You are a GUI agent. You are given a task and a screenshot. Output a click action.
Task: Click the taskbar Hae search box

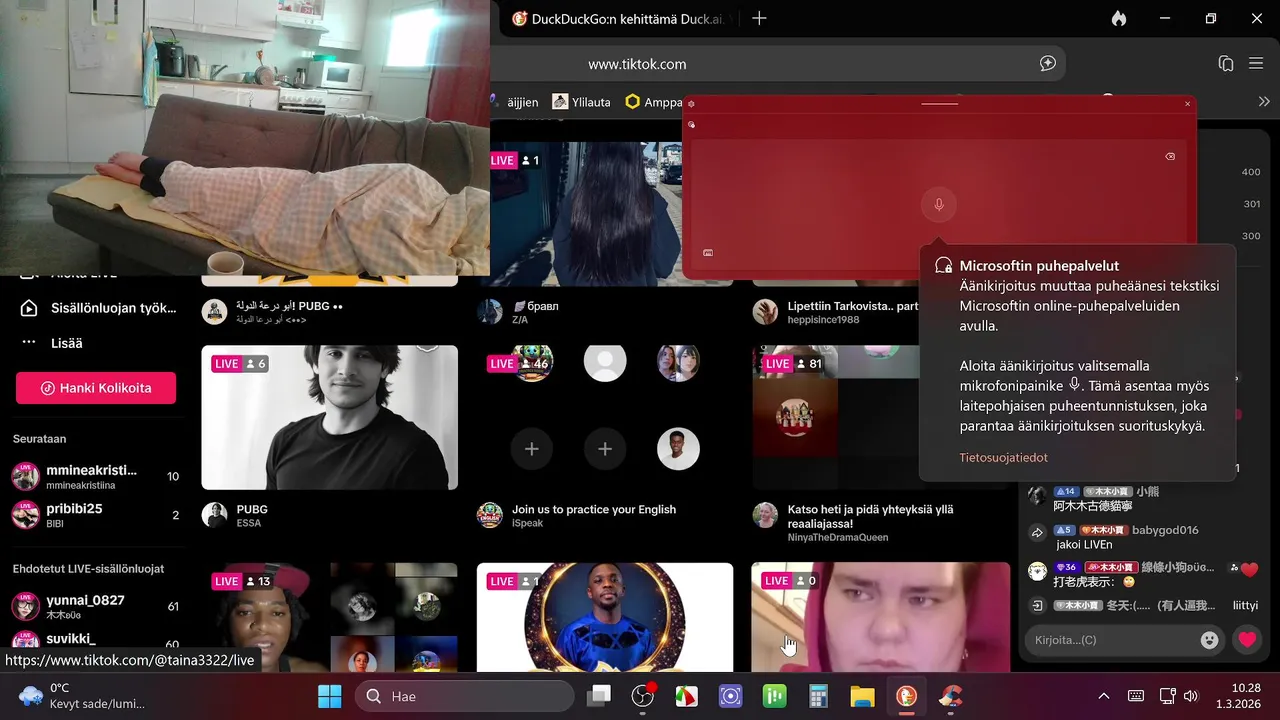pyautogui.click(x=465, y=696)
